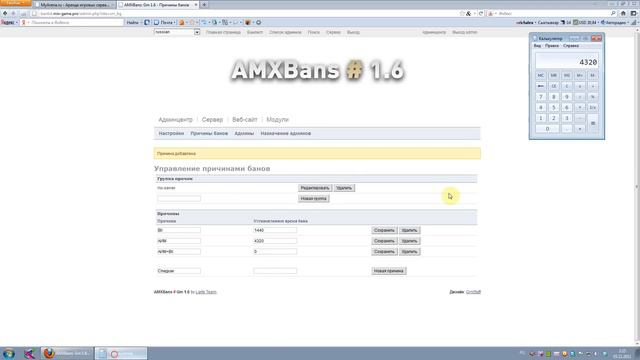The image size is (640, 360).
Task: Go to Админы submenu item
Action: coord(244,133)
